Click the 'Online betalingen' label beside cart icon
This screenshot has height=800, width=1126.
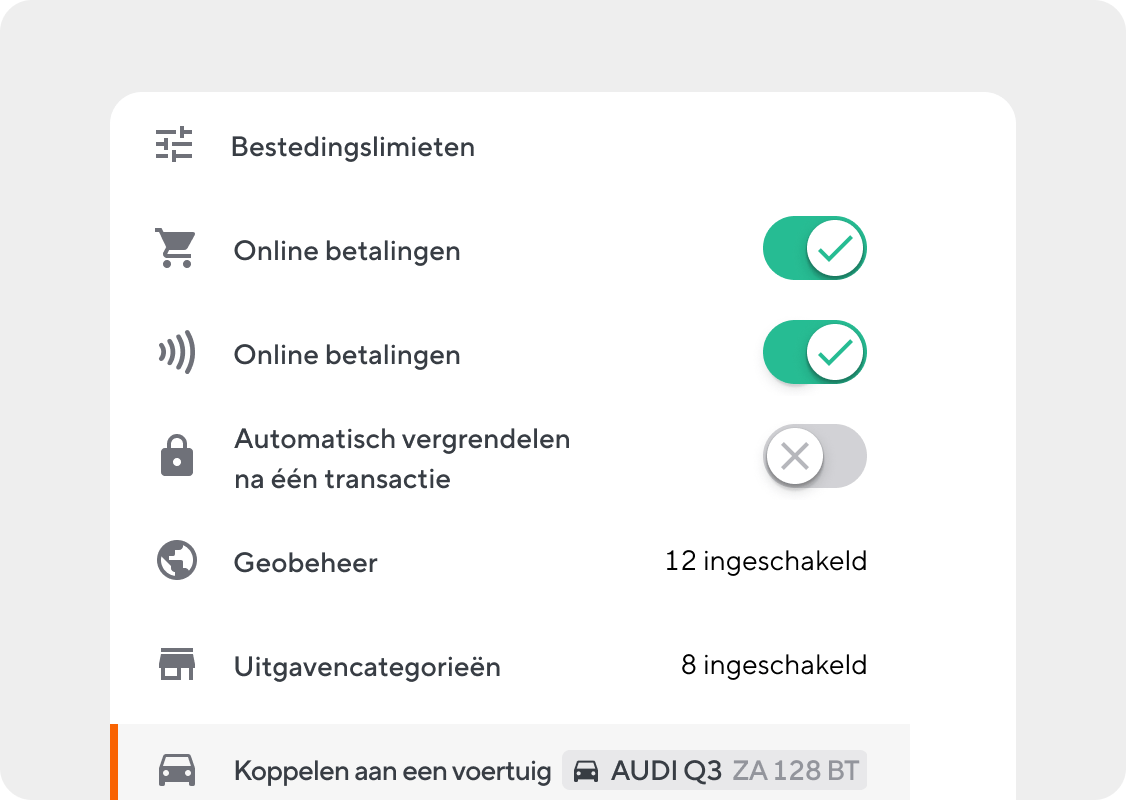coord(347,251)
